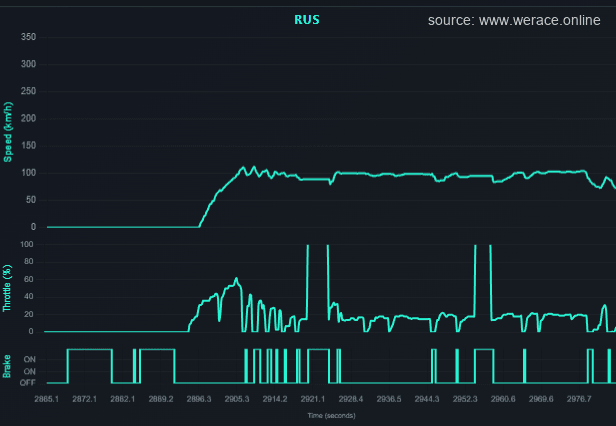Viewport: 616px width, 426px height.
Task: Select time marker 2905.3
Action: pyautogui.click(x=237, y=399)
